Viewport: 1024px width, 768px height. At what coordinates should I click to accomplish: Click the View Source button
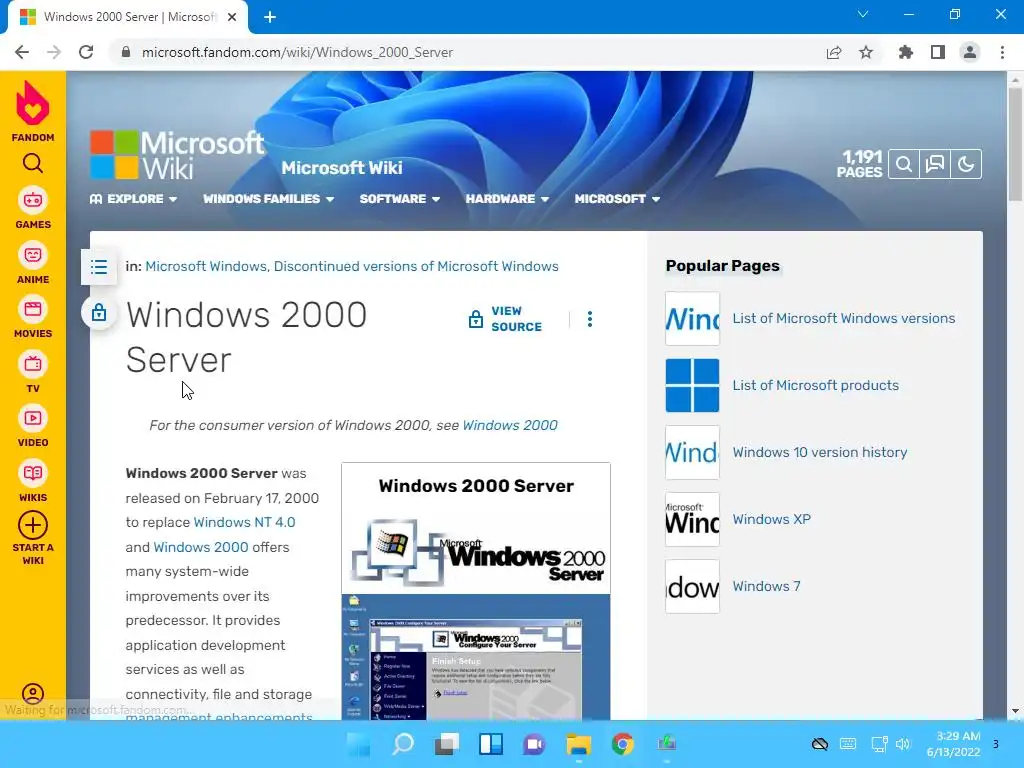pyautogui.click(x=505, y=319)
